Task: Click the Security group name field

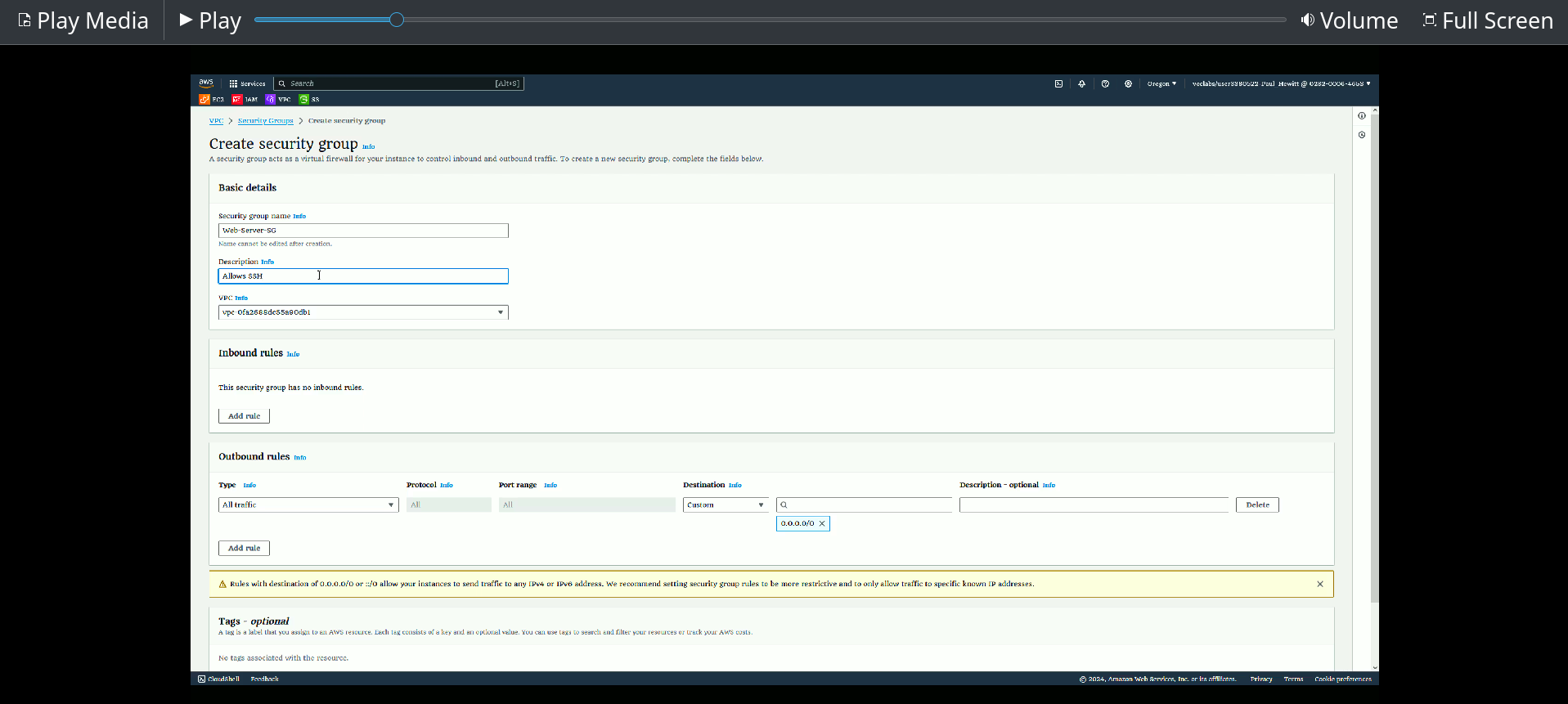Action: pyautogui.click(x=363, y=231)
